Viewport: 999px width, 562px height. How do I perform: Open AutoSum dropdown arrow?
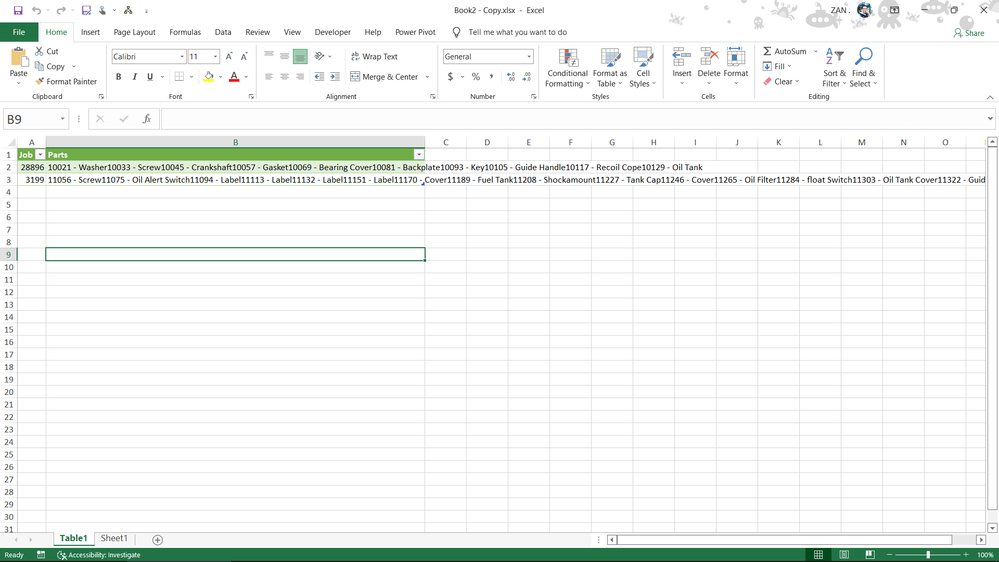[x=816, y=51]
